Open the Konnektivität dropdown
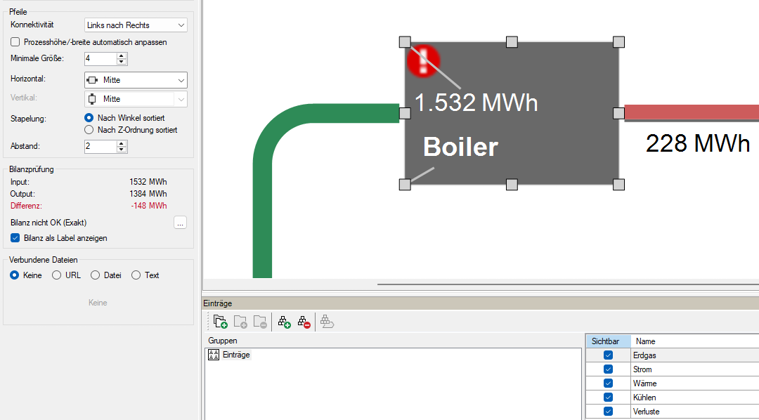 pos(136,25)
